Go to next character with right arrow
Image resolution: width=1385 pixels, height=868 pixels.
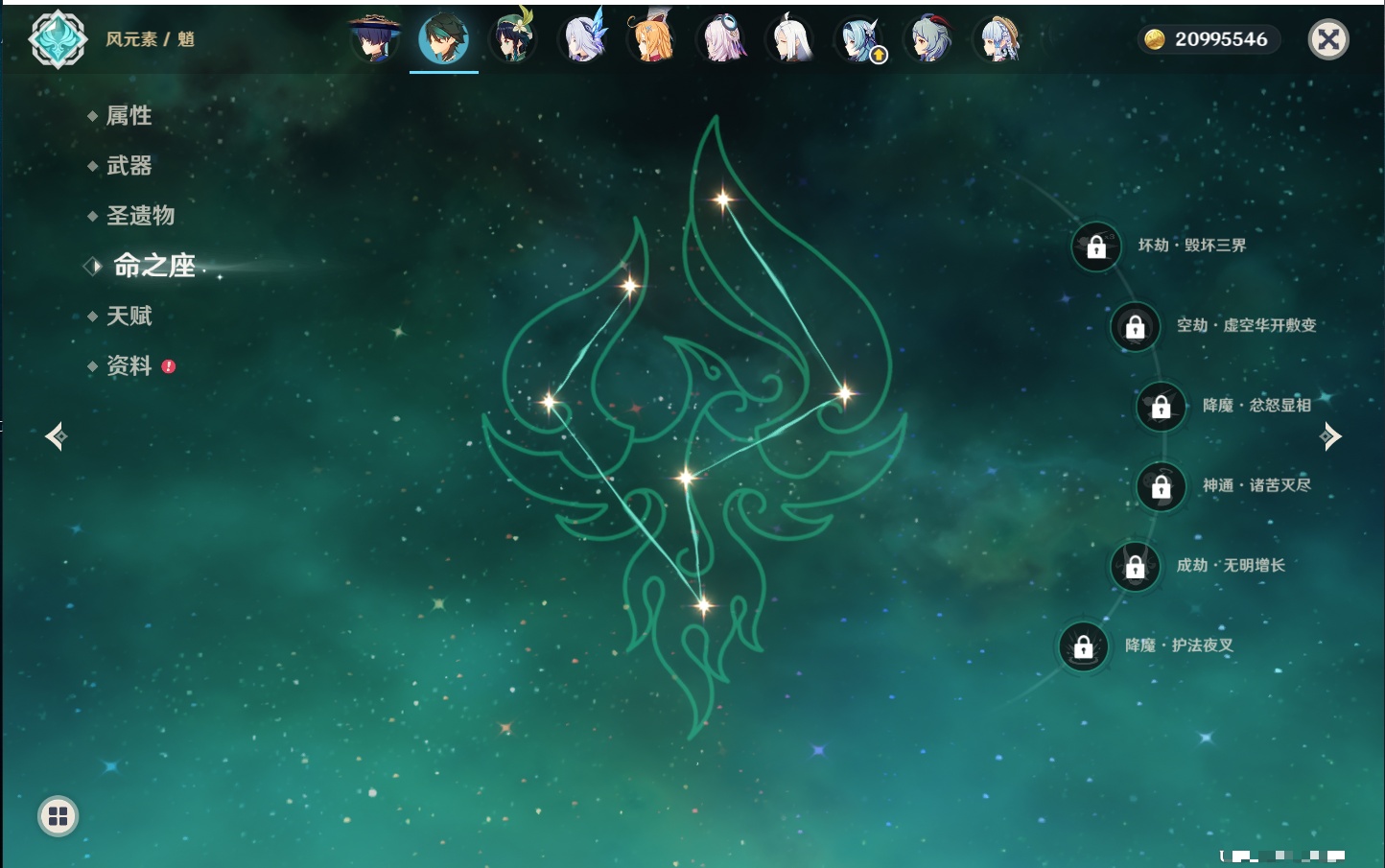pyautogui.click(x=1330, y=436)
